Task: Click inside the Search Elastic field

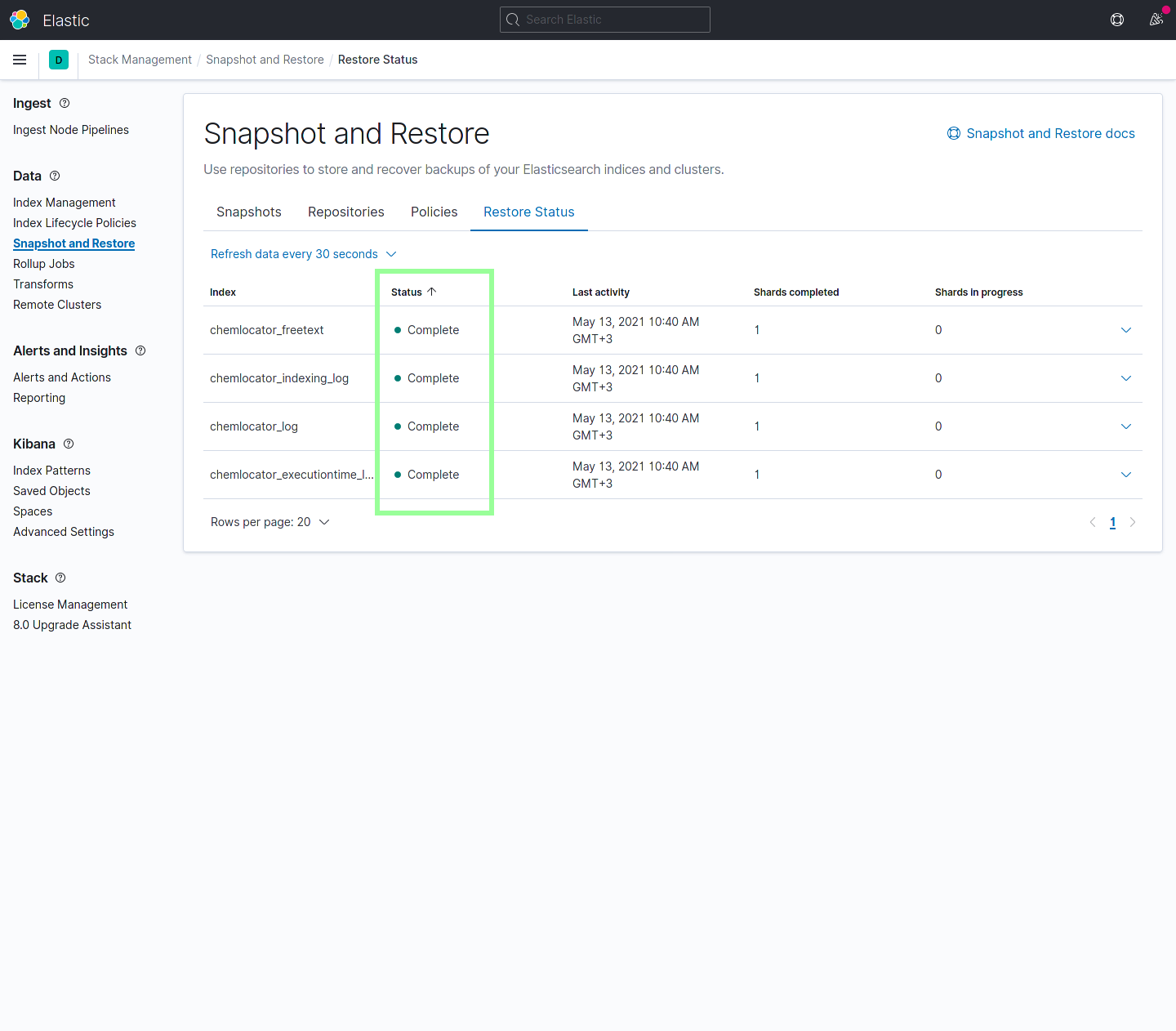Action: click(605, 20)
